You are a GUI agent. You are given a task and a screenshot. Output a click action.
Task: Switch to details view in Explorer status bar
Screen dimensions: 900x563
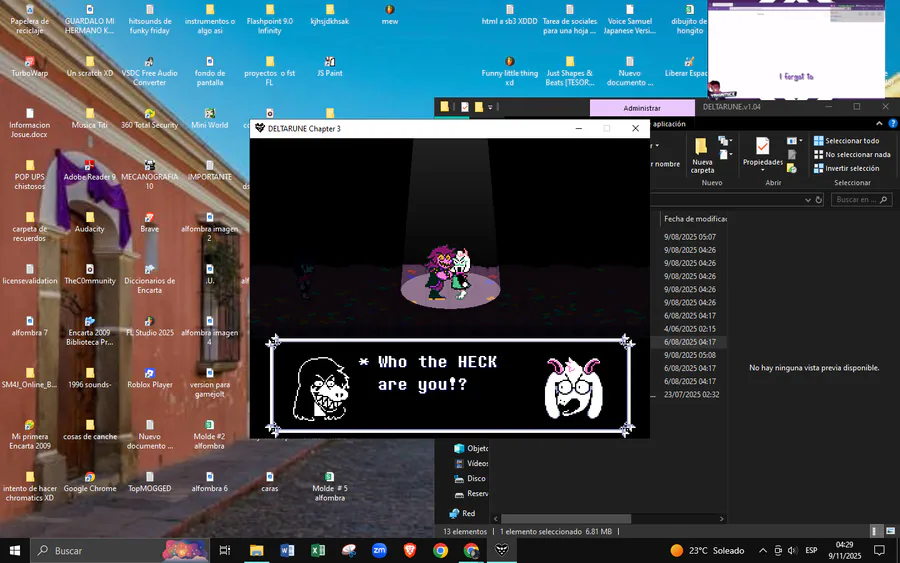pyautogui.click(x=874, y=531)
